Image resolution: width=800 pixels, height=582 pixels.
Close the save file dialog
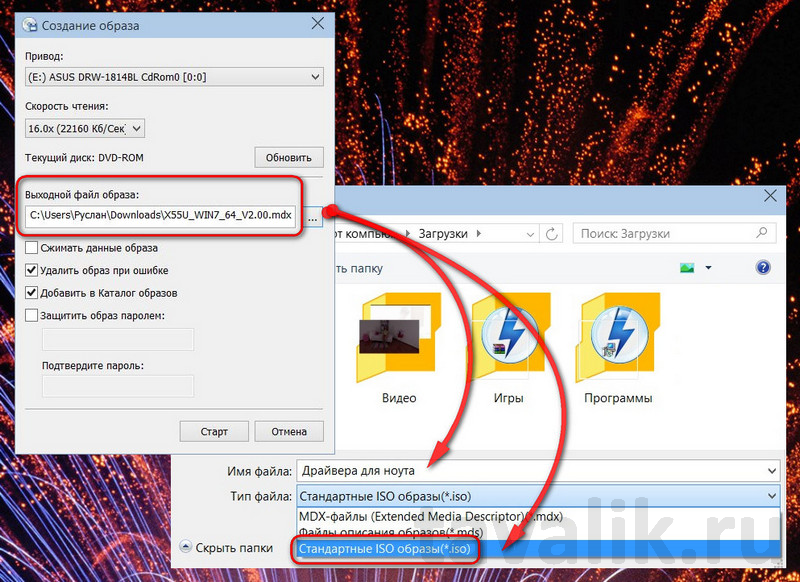pyautogui.click(x=770, y=195)
